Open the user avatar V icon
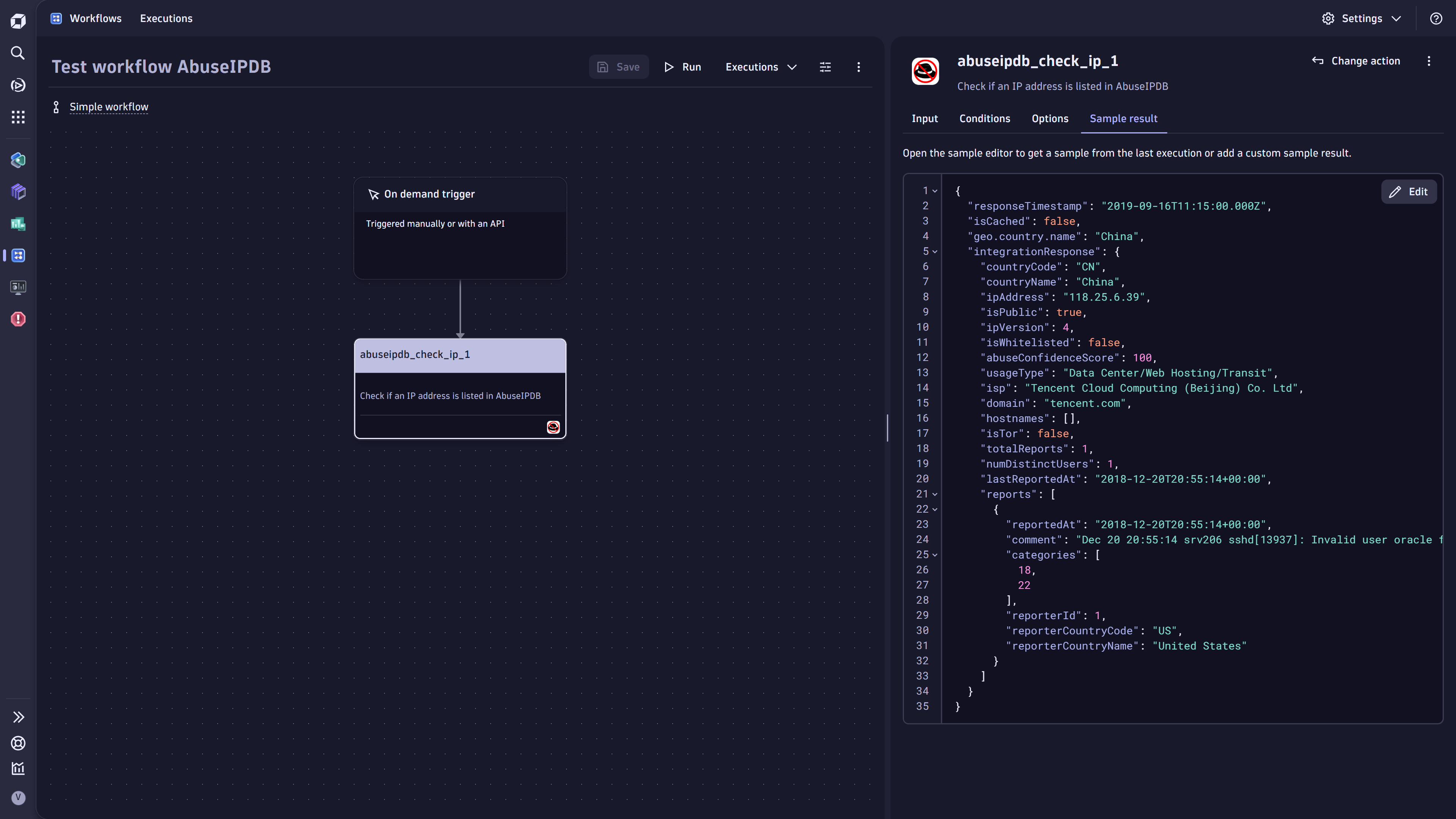1456x819 pixels. click(18, 797)
